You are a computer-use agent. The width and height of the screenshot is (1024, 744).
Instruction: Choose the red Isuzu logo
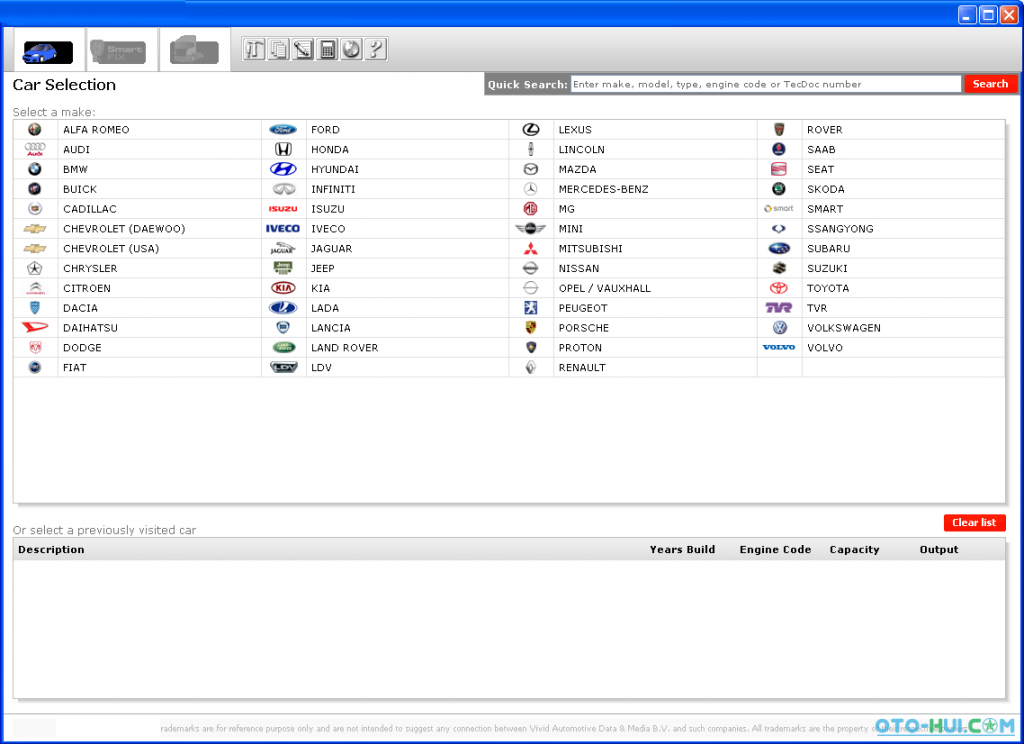pyautogui.click(x=283, y=209)
